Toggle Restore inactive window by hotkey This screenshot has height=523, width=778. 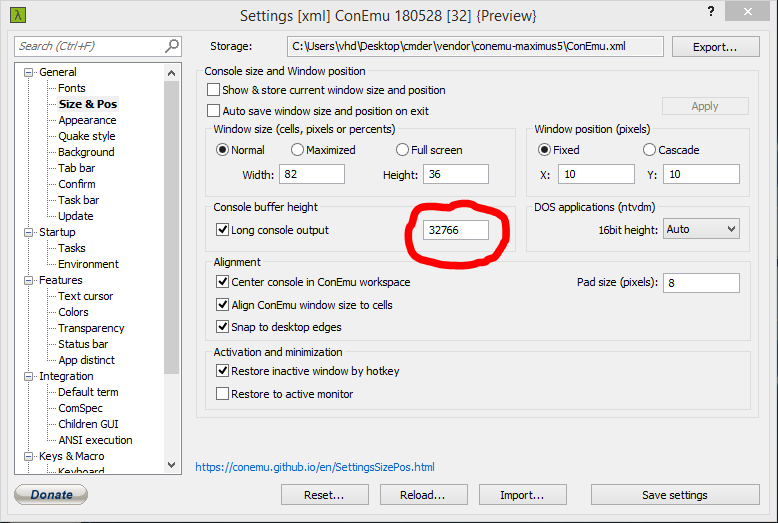point(222,371)
